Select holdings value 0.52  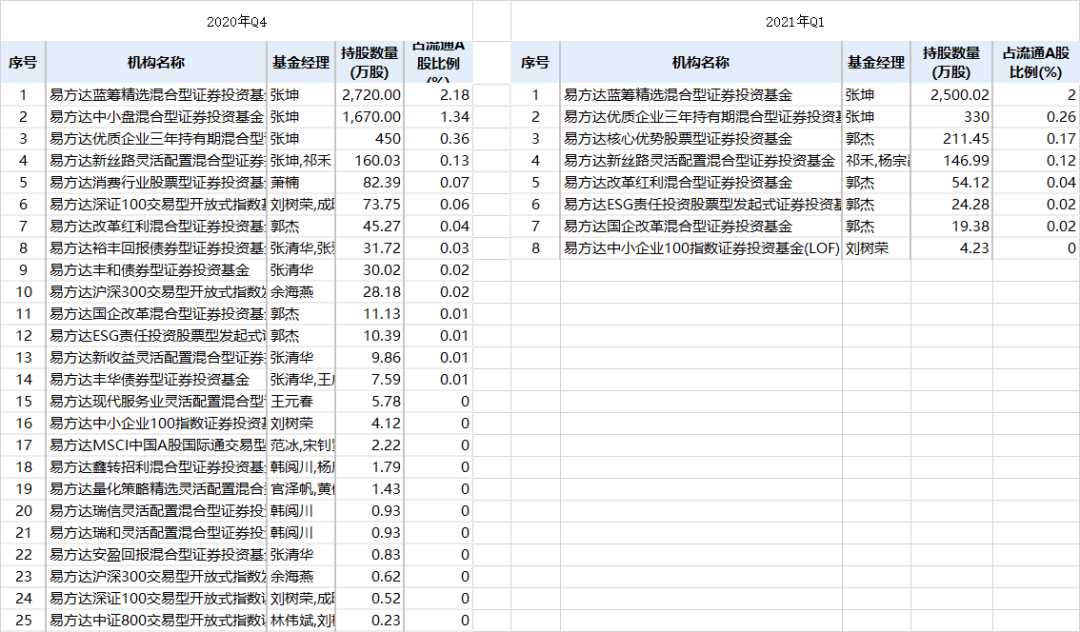pyautogui.click(x=370, y=599)
